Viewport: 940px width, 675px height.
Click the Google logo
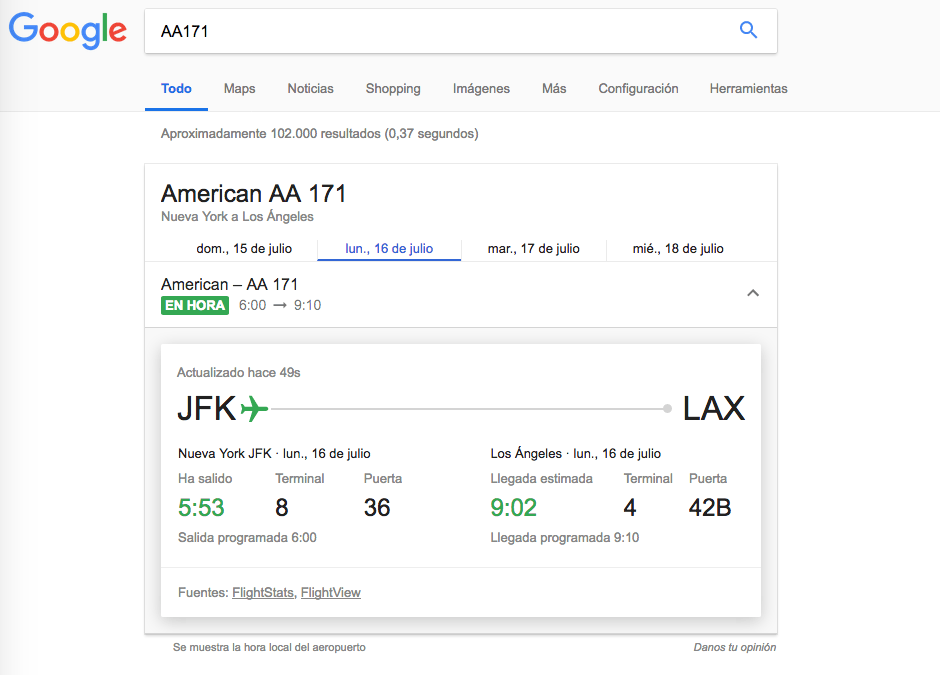[68, 31]
